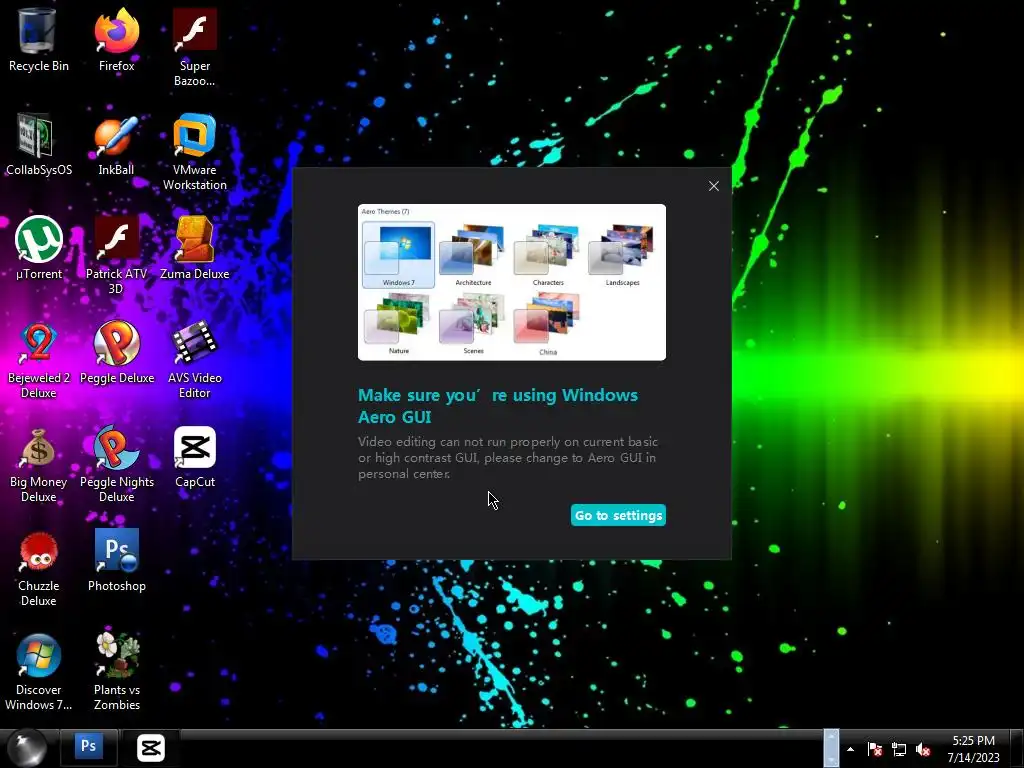1024x768 pixels.
Task: Switch to Photoshop on the taskbar
Action: tap(88, 747)
